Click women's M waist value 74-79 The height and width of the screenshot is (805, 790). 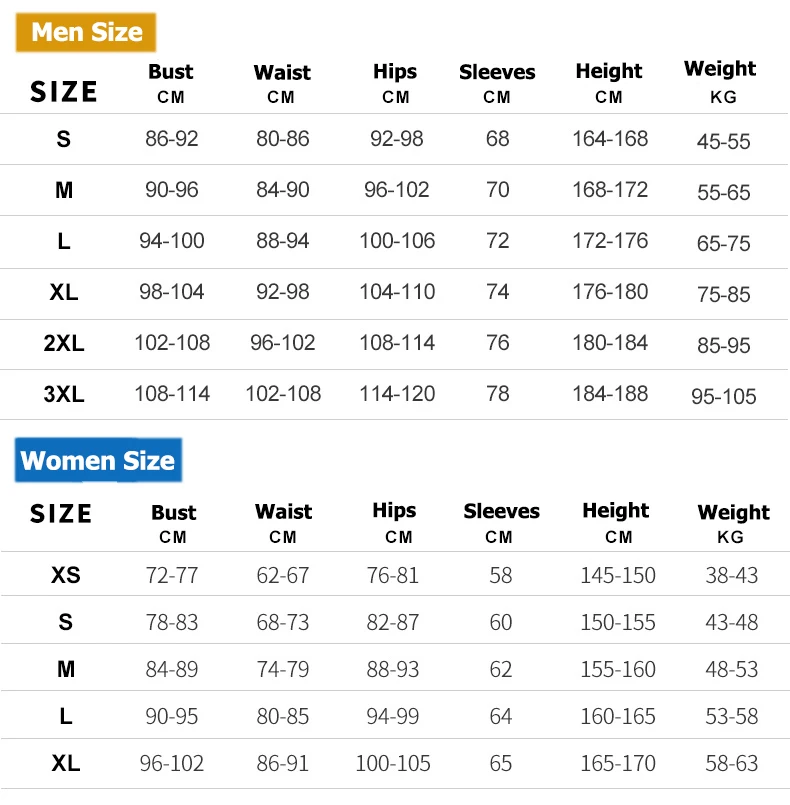[x=283, y=669]
